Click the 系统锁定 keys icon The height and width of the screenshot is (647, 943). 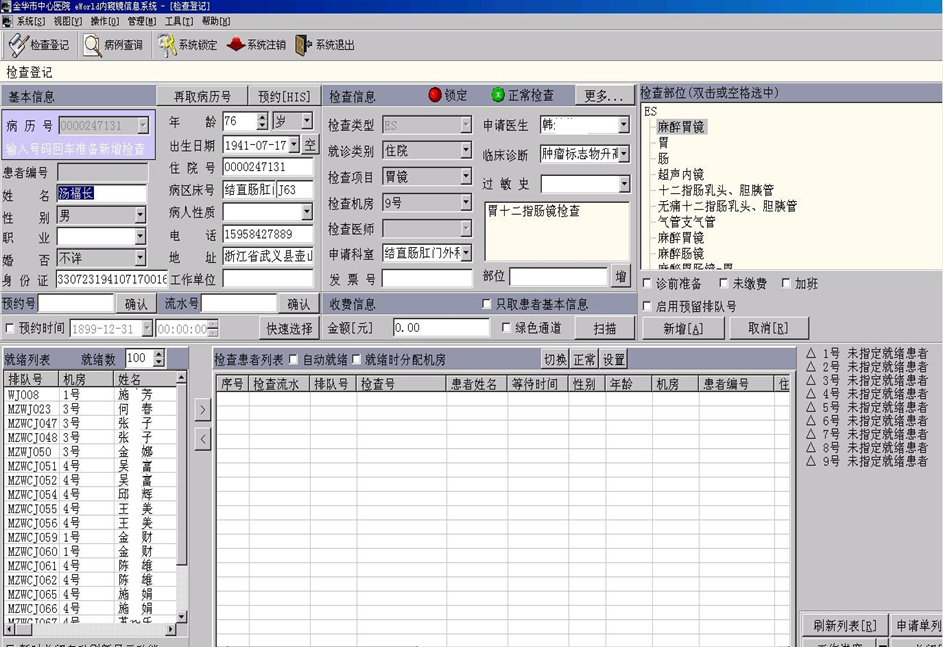167,45
